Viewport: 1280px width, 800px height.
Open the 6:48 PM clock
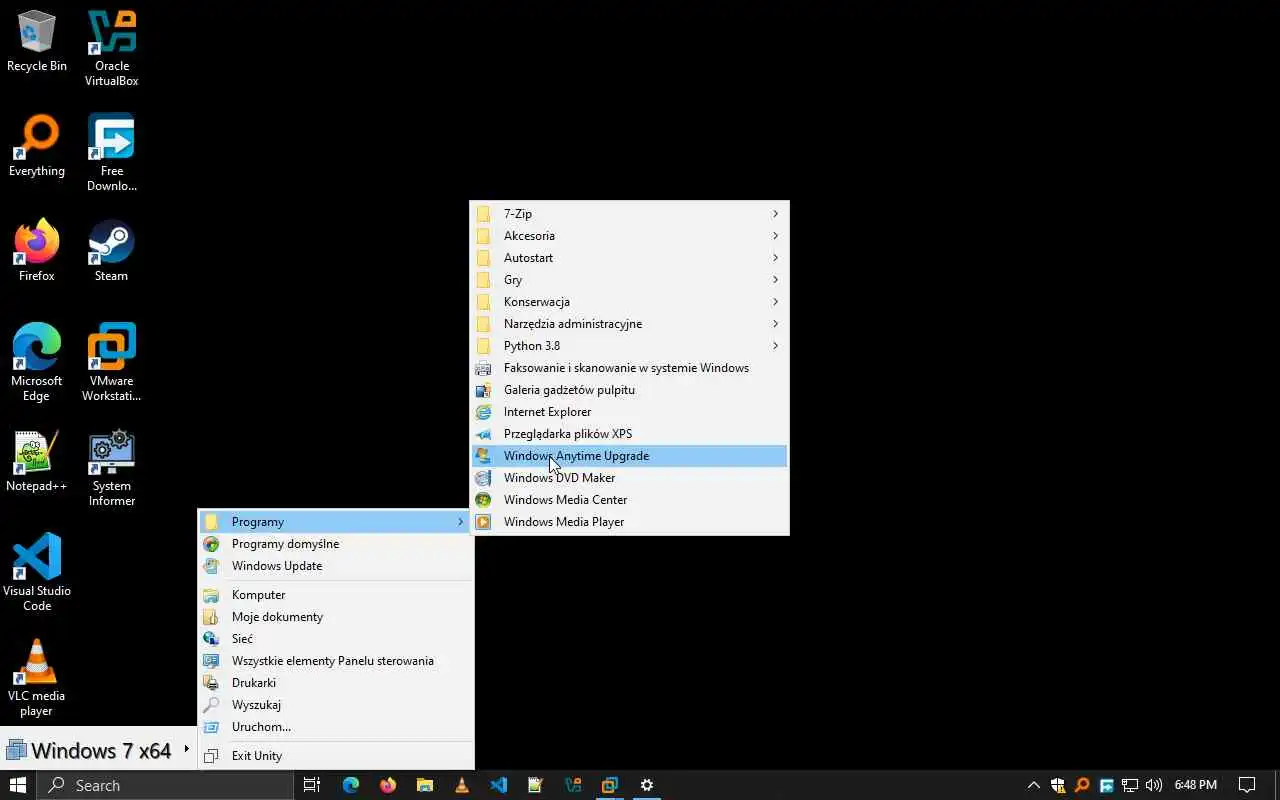click(x=1196, y=785)
